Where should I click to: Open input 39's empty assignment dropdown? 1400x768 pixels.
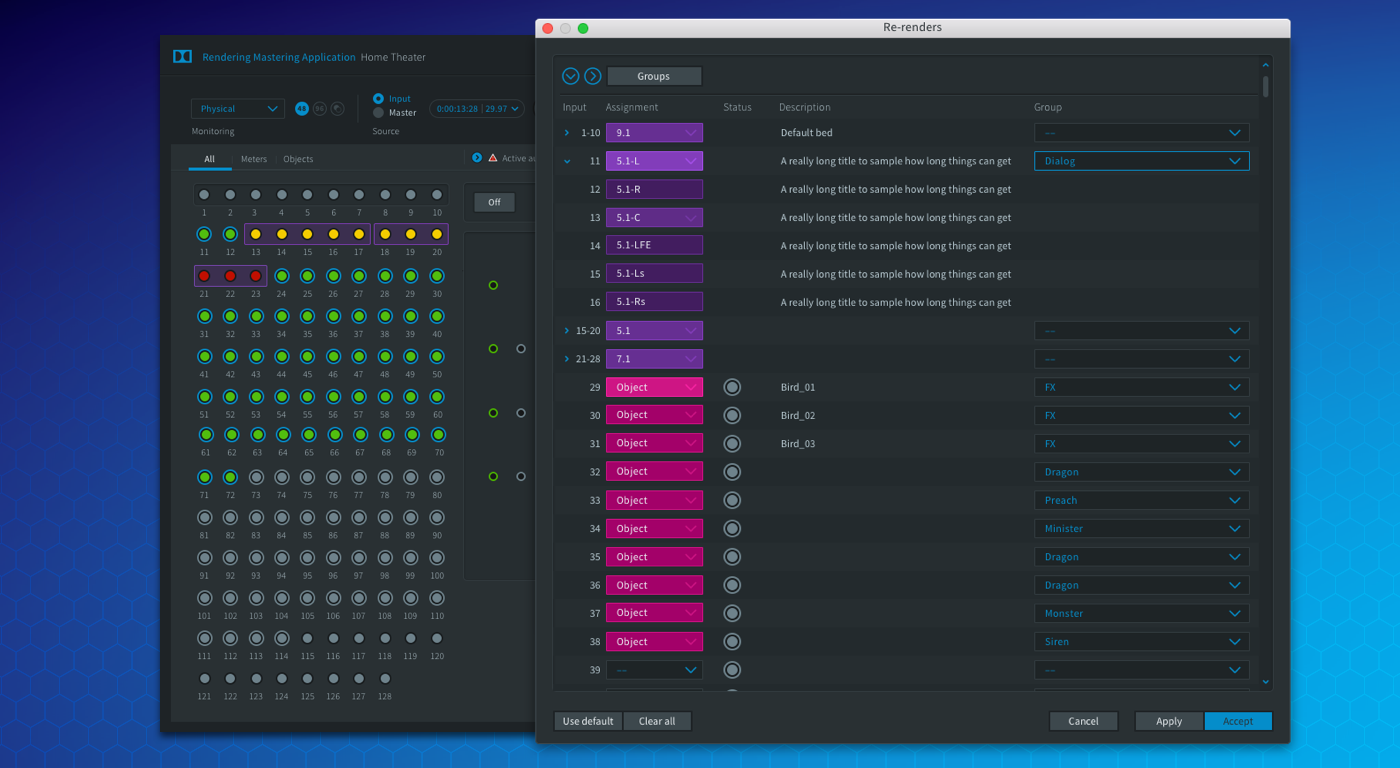coord(654,670)
